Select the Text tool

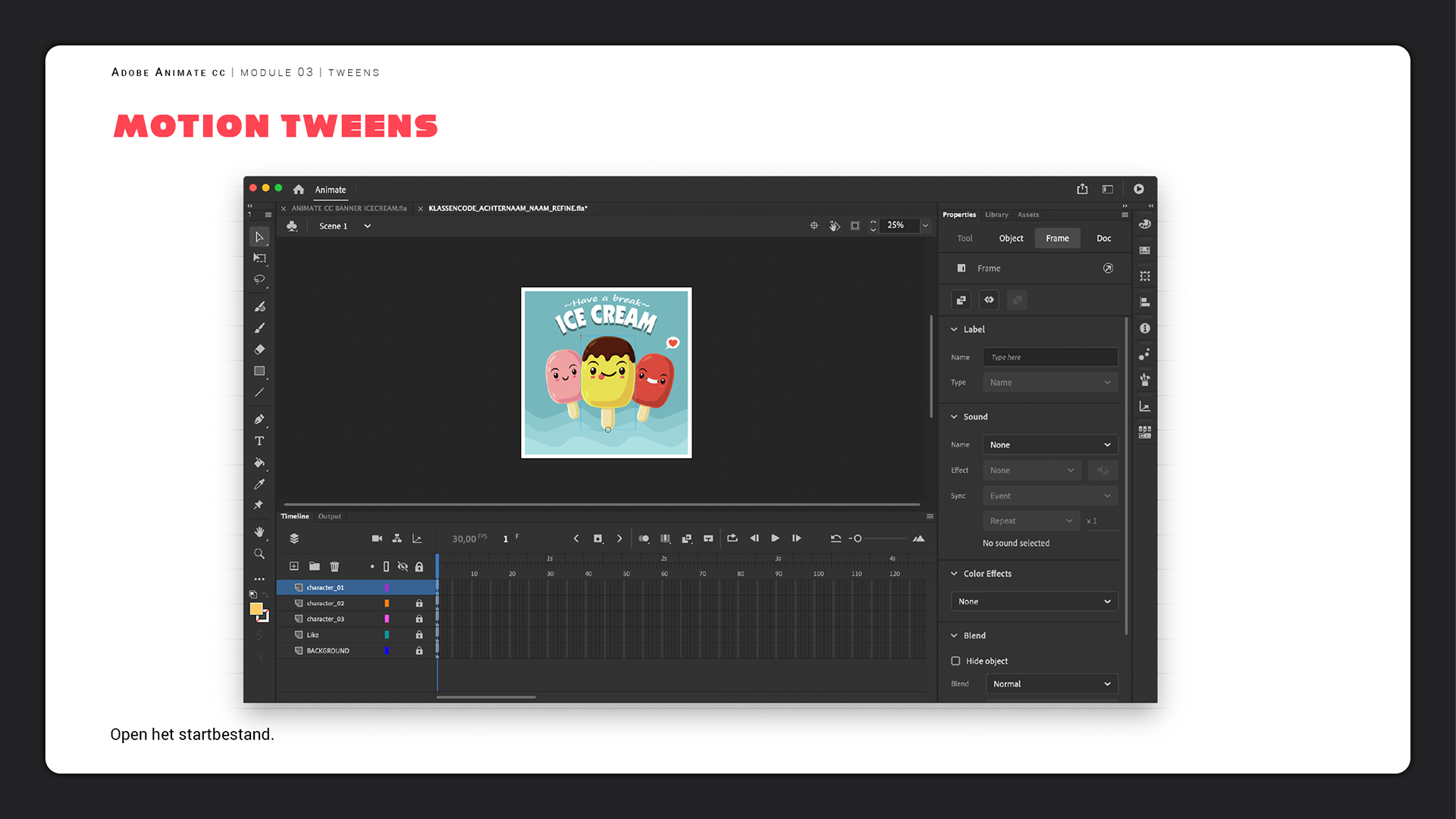259,441
